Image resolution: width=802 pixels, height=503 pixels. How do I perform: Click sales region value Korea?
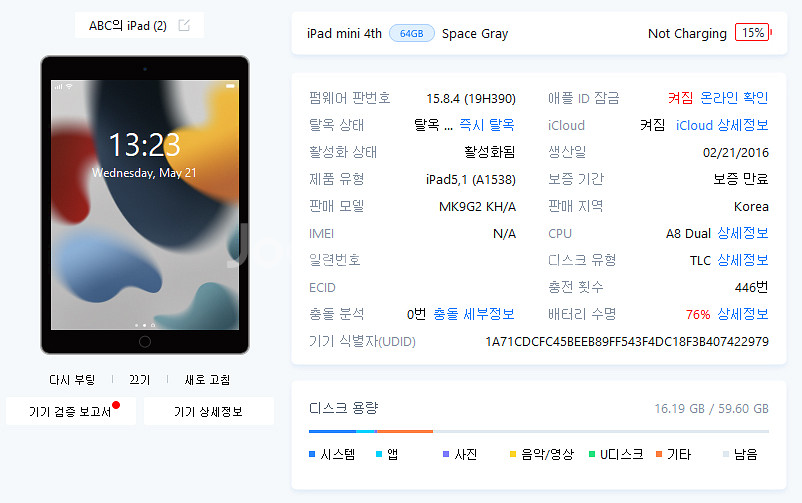pos(751,207)
